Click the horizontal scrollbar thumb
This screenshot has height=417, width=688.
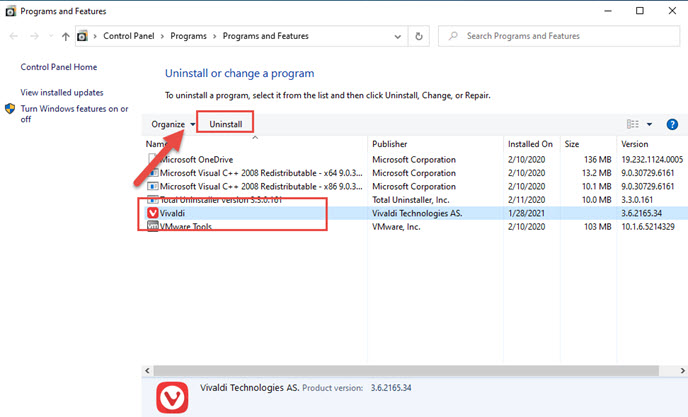tap(406, 370)
